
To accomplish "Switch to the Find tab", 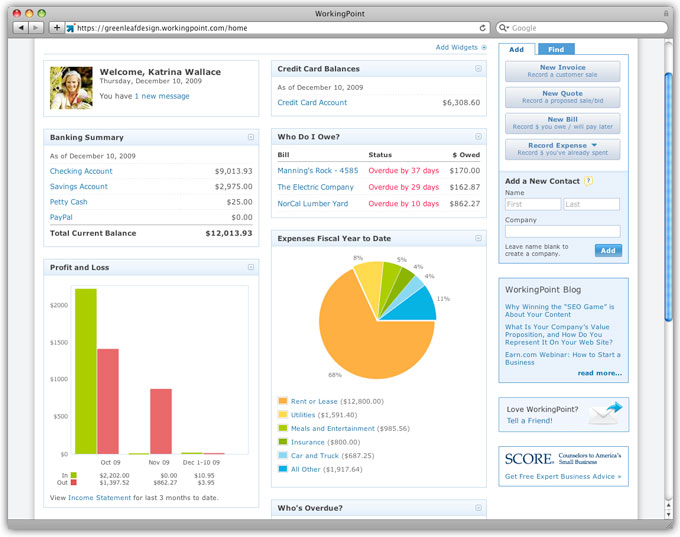I will (556, 49).
